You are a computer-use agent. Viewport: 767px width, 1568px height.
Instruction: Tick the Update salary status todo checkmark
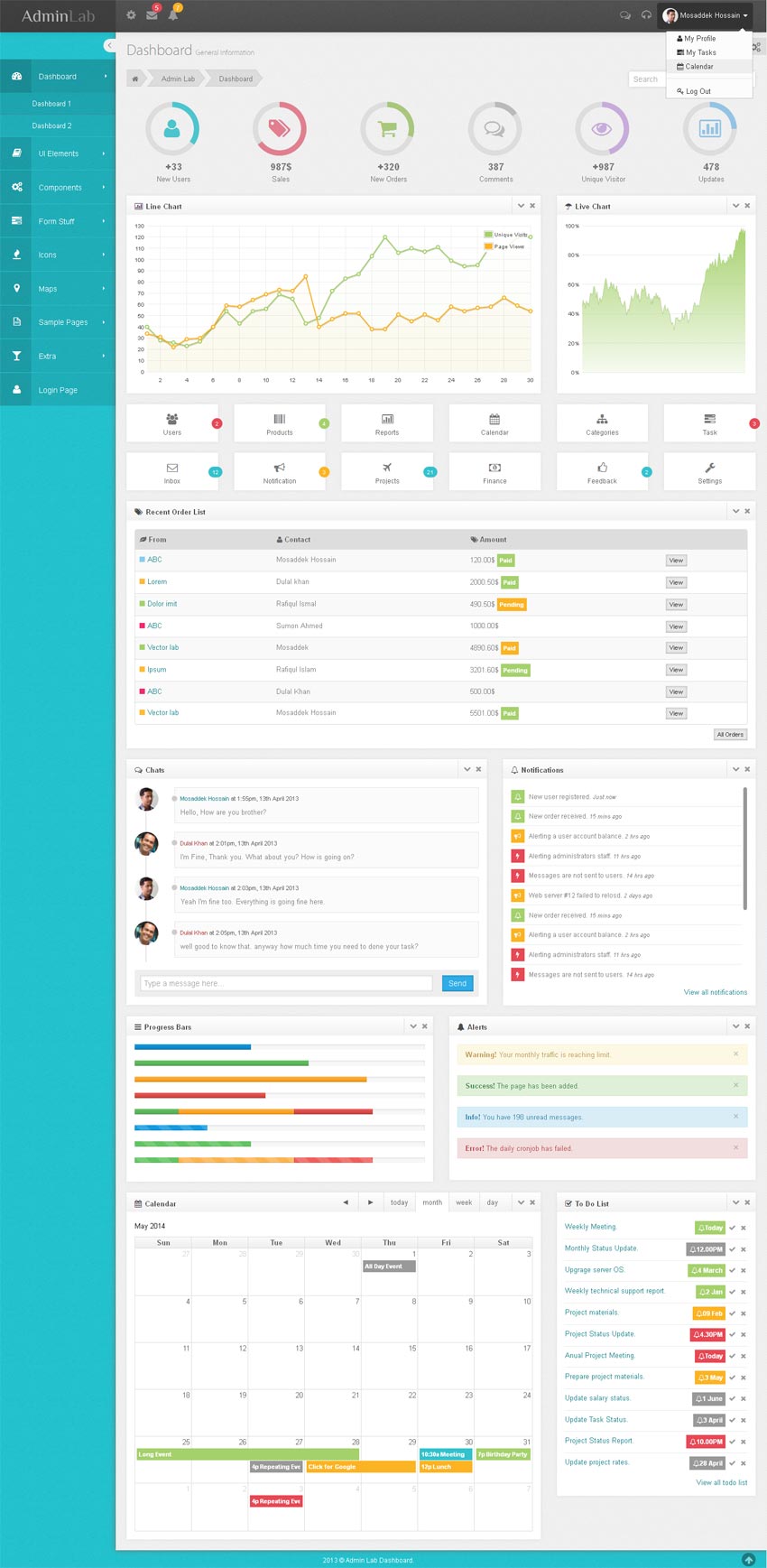[x=732, y=1398]
